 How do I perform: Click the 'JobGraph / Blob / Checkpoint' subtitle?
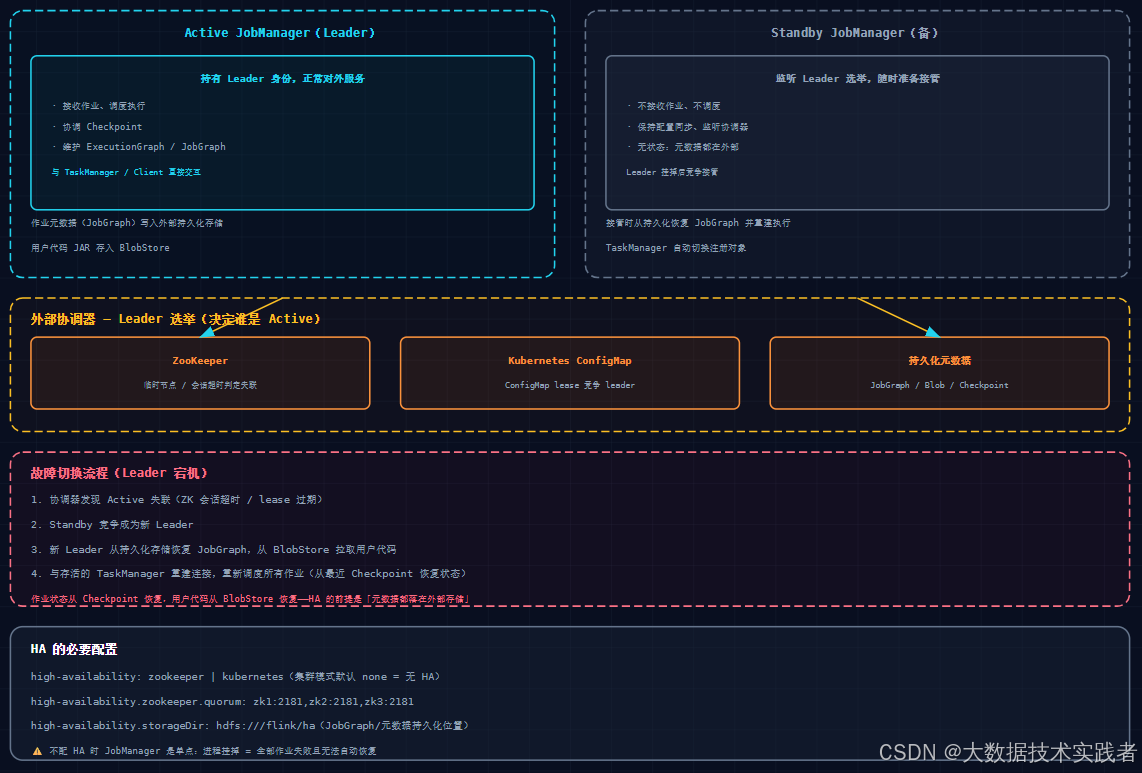tap(940, 385)
